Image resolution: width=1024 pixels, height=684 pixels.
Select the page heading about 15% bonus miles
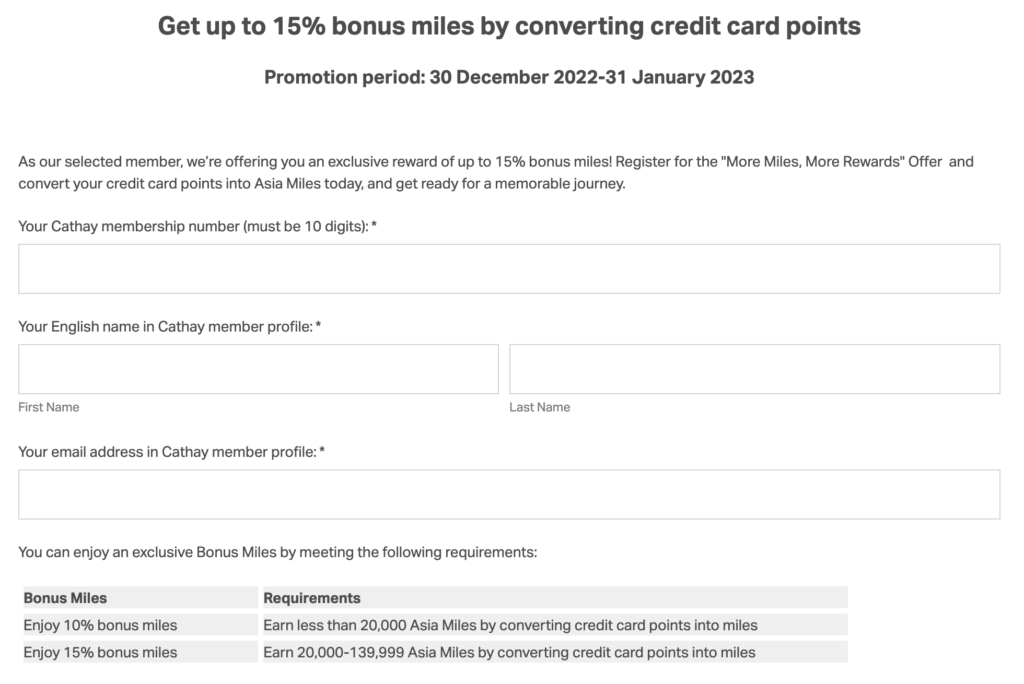507,26
